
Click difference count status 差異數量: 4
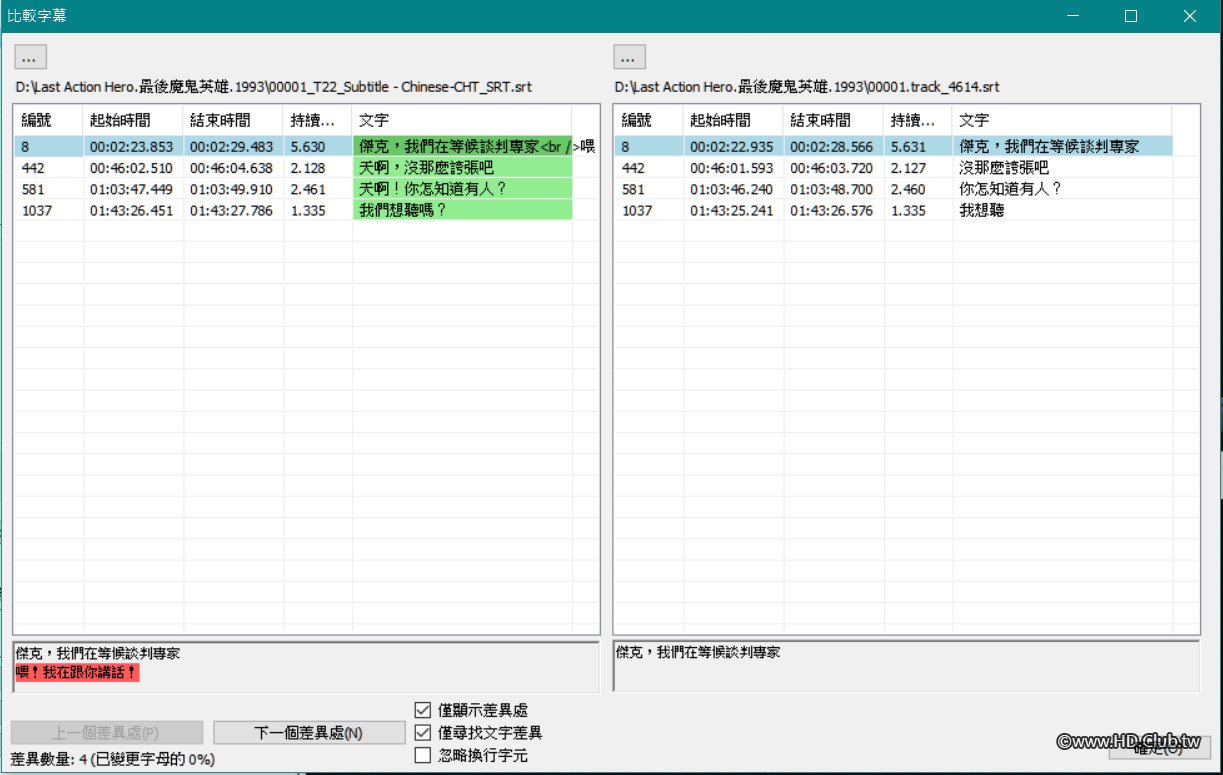pos(114,759)
